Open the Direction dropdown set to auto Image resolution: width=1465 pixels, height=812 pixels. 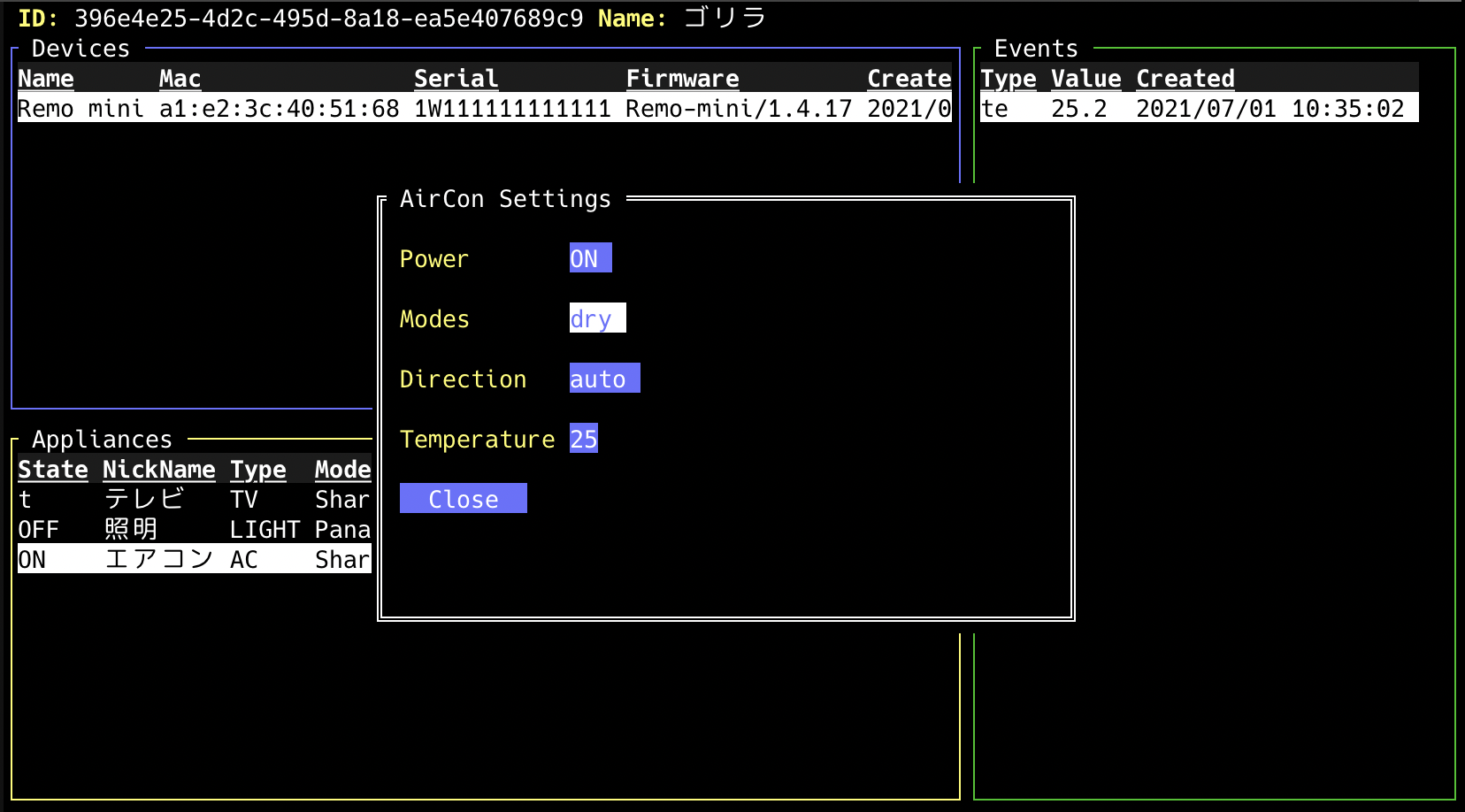click(x=604, y=379)
